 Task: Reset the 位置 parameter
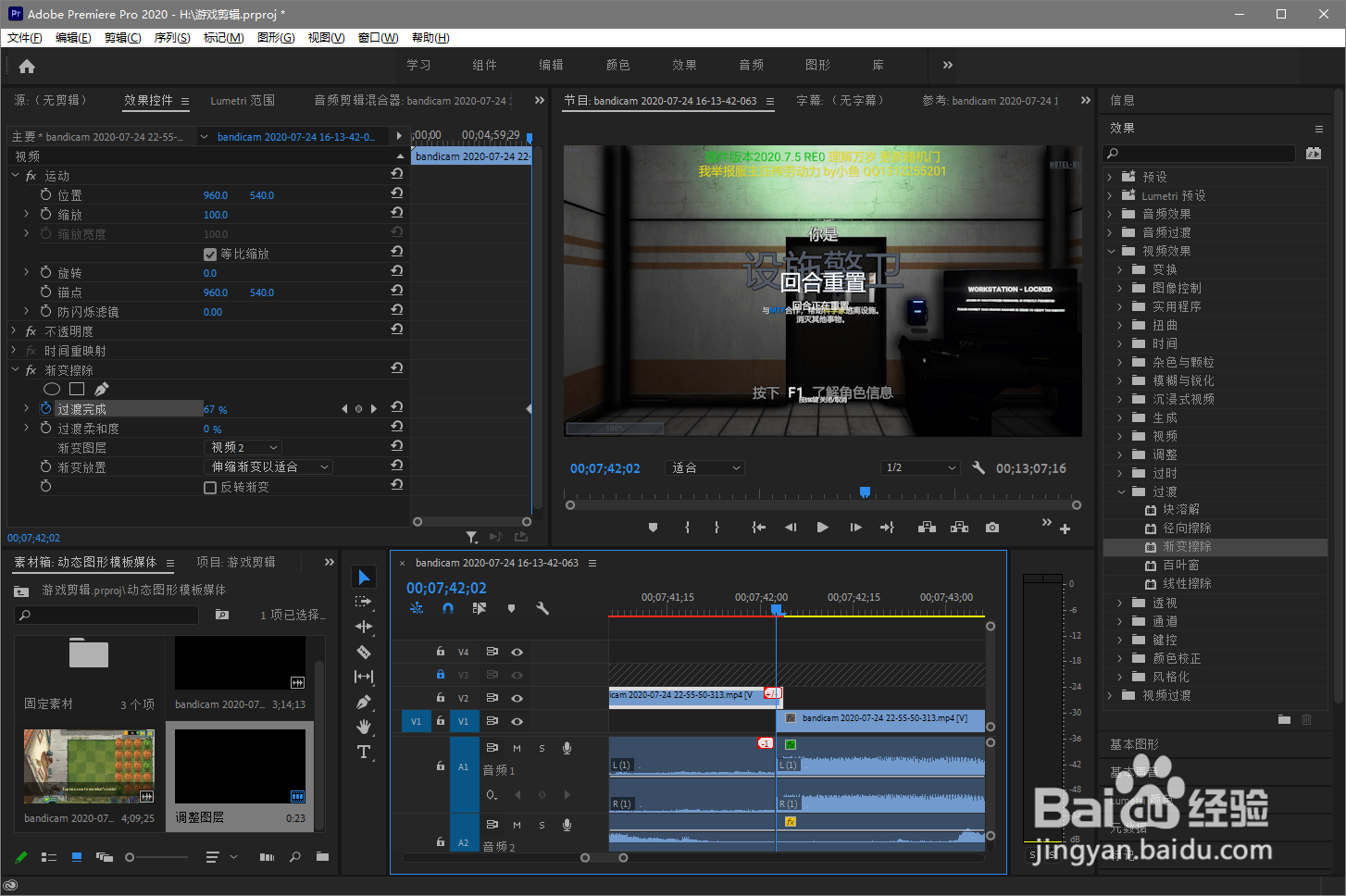click(x=396, y=193)
